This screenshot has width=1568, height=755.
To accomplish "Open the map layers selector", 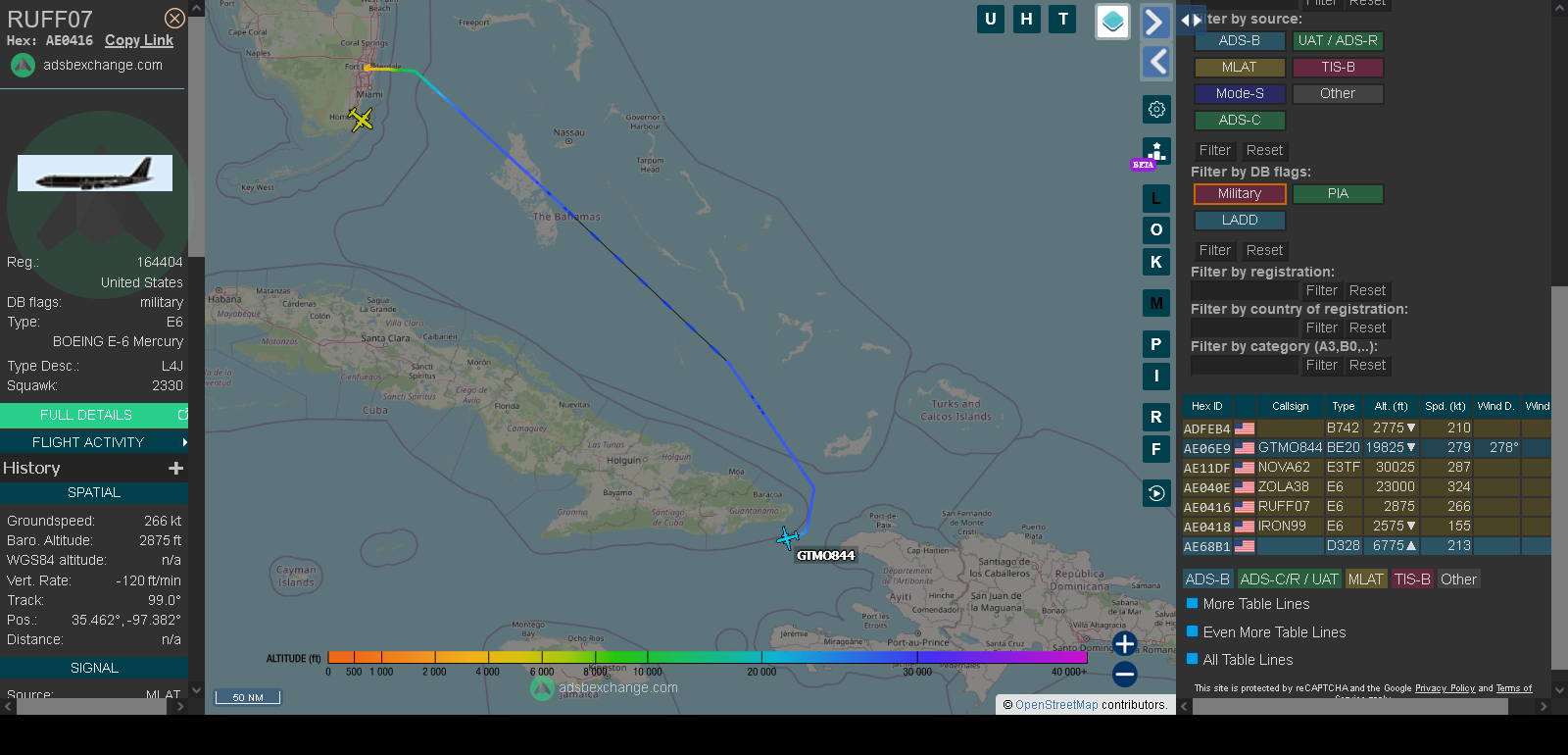I will click(x=1112, y=22).
